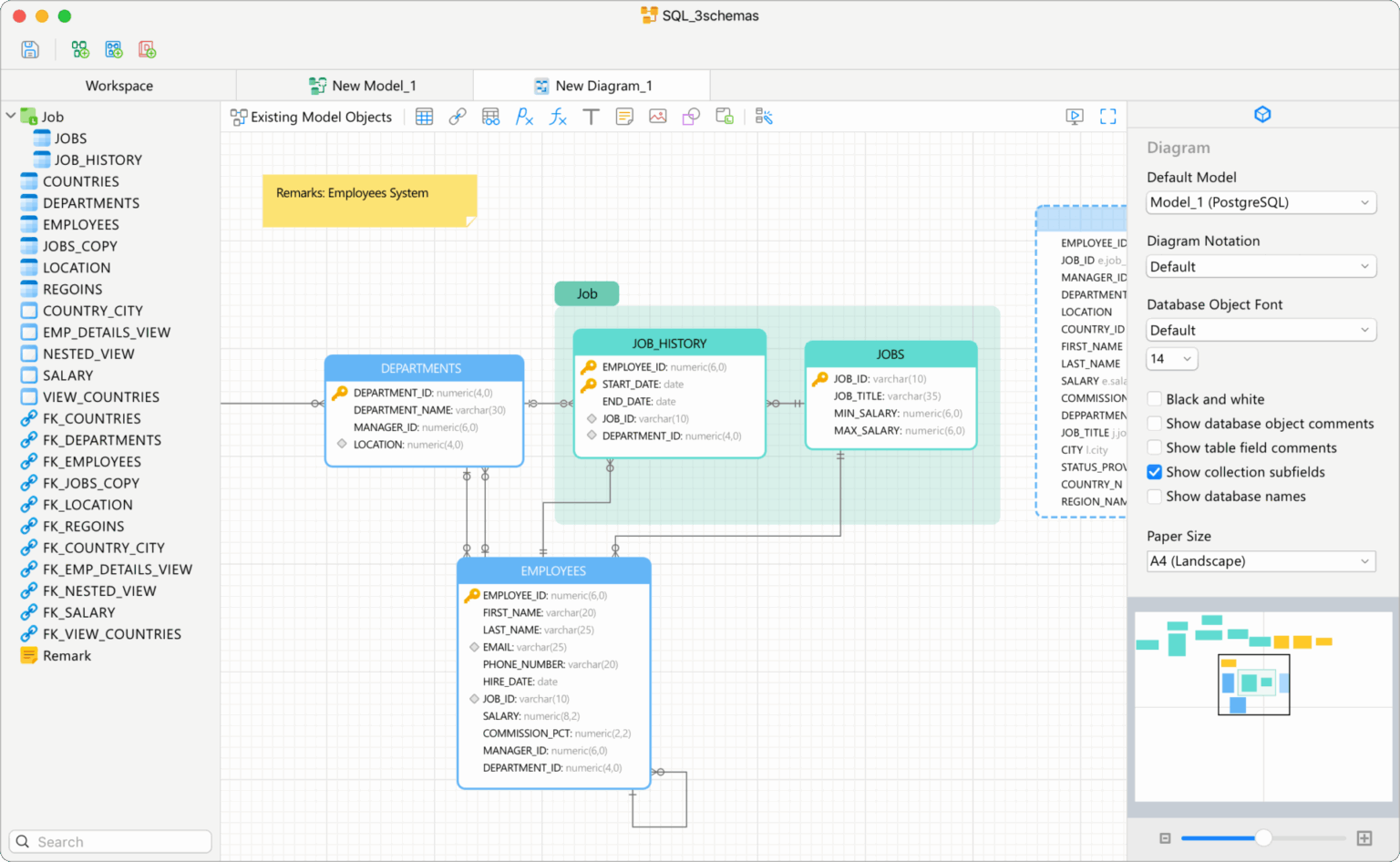Collapse the Job tree in the sidebar
This screenshot has height=862, width=1400.
11,116
